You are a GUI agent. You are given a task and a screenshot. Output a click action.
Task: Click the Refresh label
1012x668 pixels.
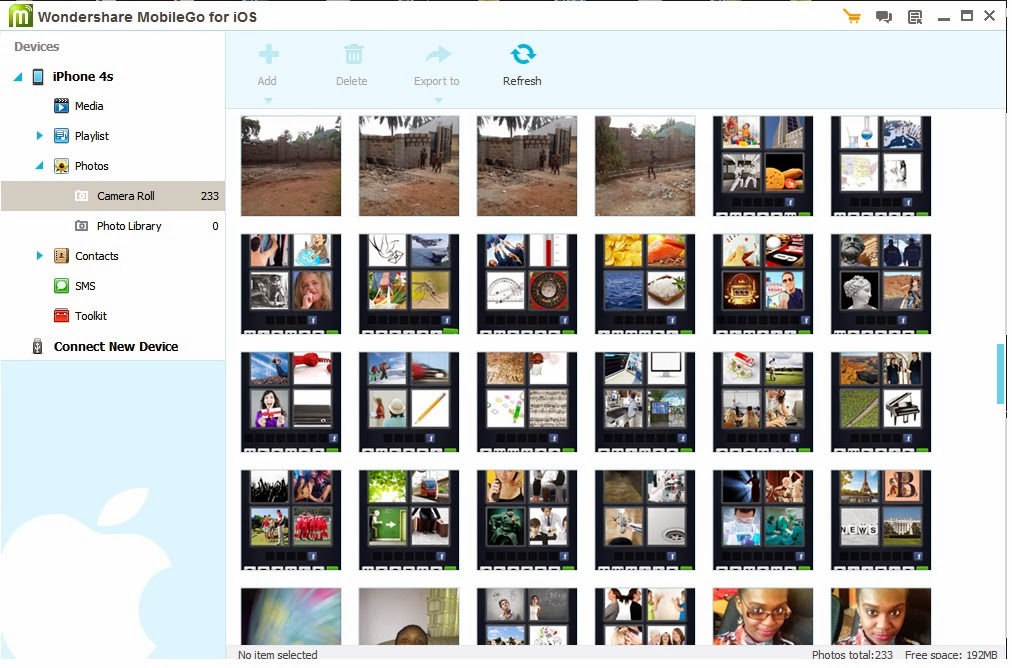522,81
